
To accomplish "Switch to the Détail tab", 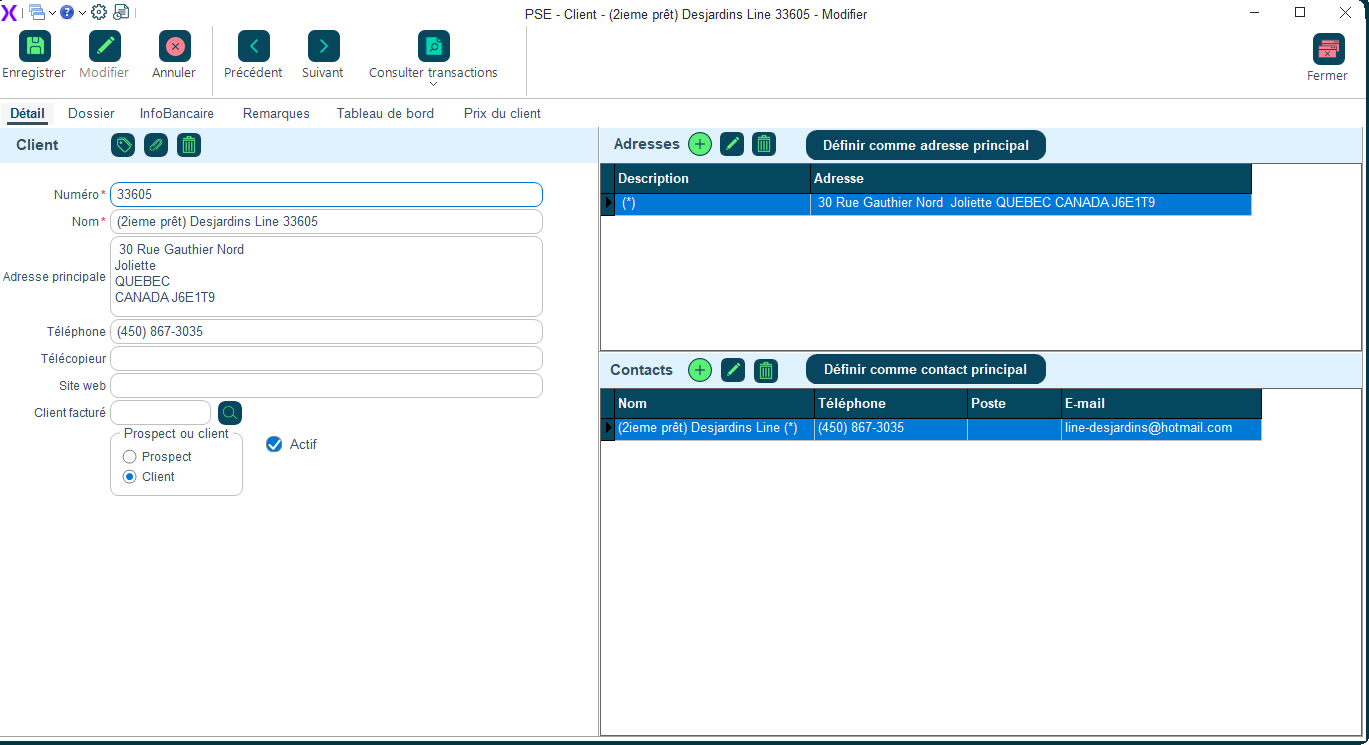I will 28,114.
